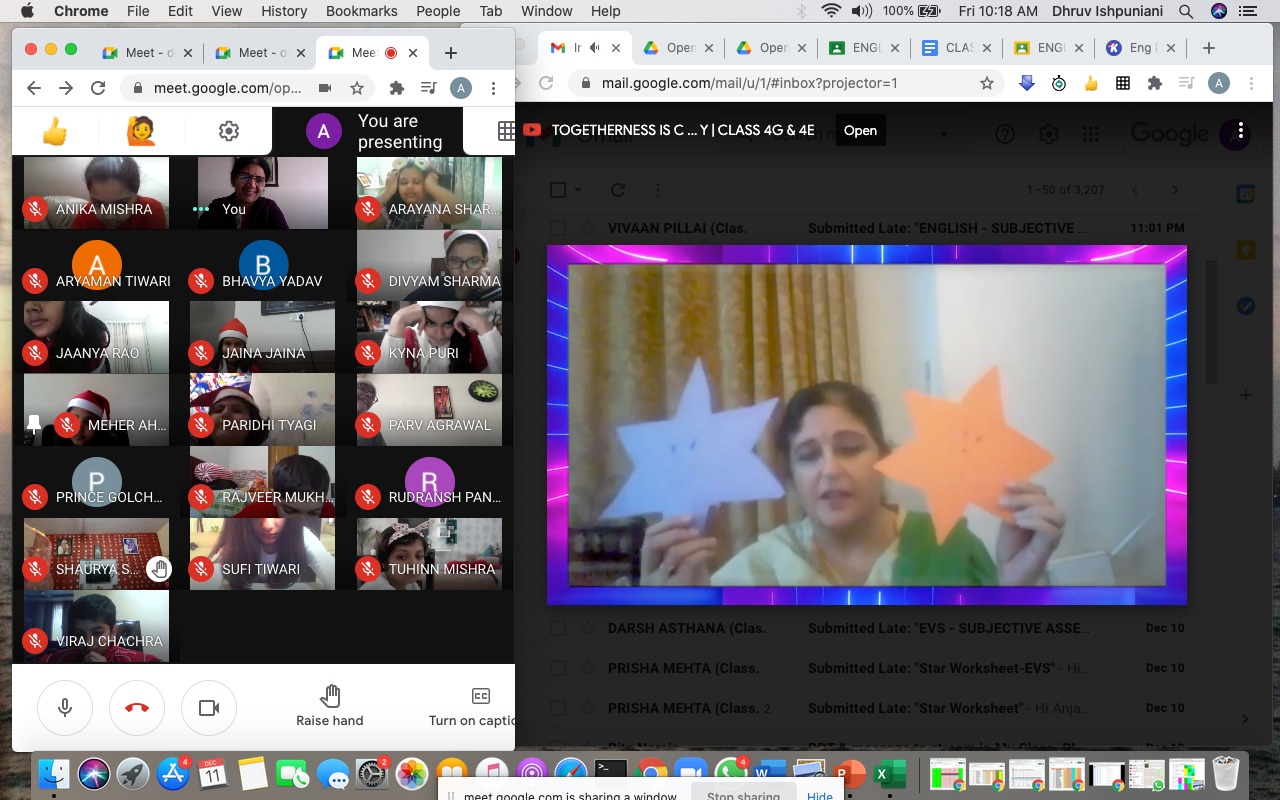Refresh Gmail inbox list
The width and height of the screenshot is (1280, 800).
pos(618,190)
